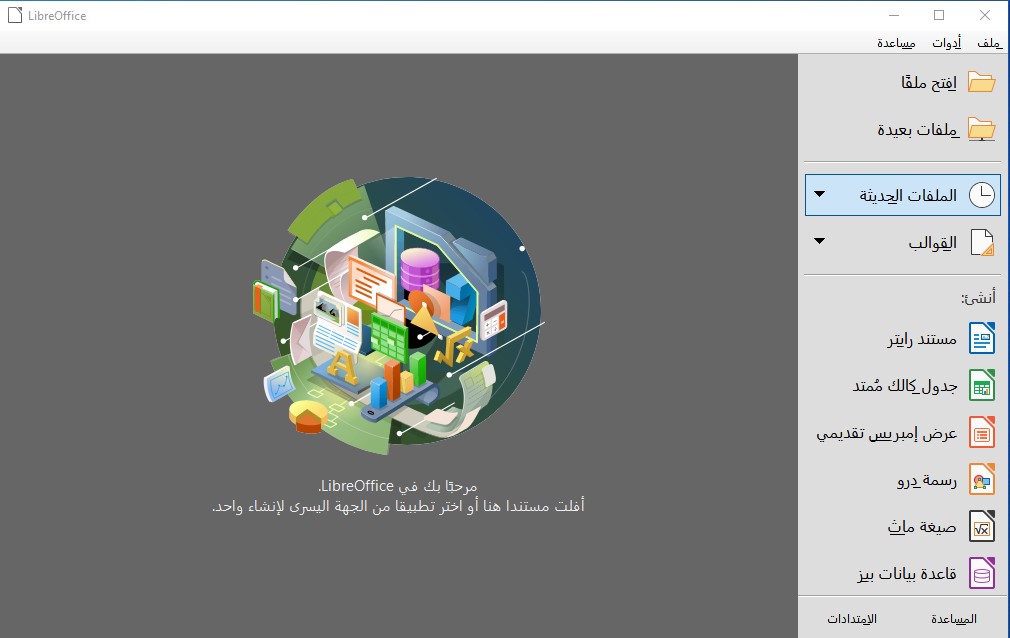
Task: Close the LibreOffice window
Action: pyautogui.click(x=985, y=15)
